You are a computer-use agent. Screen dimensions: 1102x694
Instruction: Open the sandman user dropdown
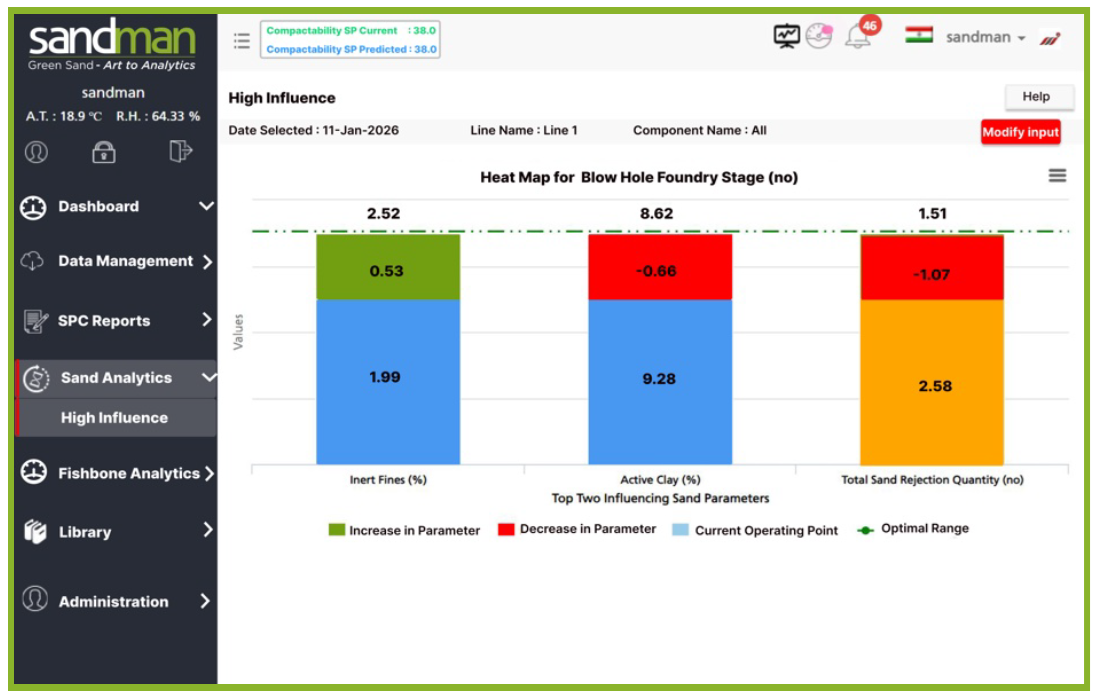pos(985,37)
